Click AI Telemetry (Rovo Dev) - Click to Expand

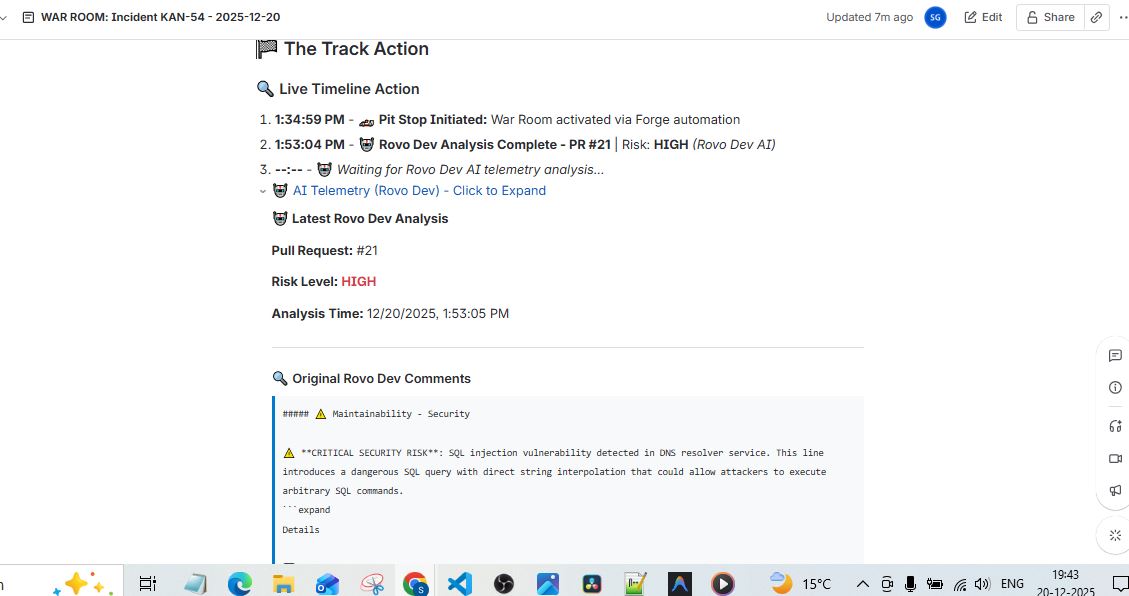click(419, 191)
